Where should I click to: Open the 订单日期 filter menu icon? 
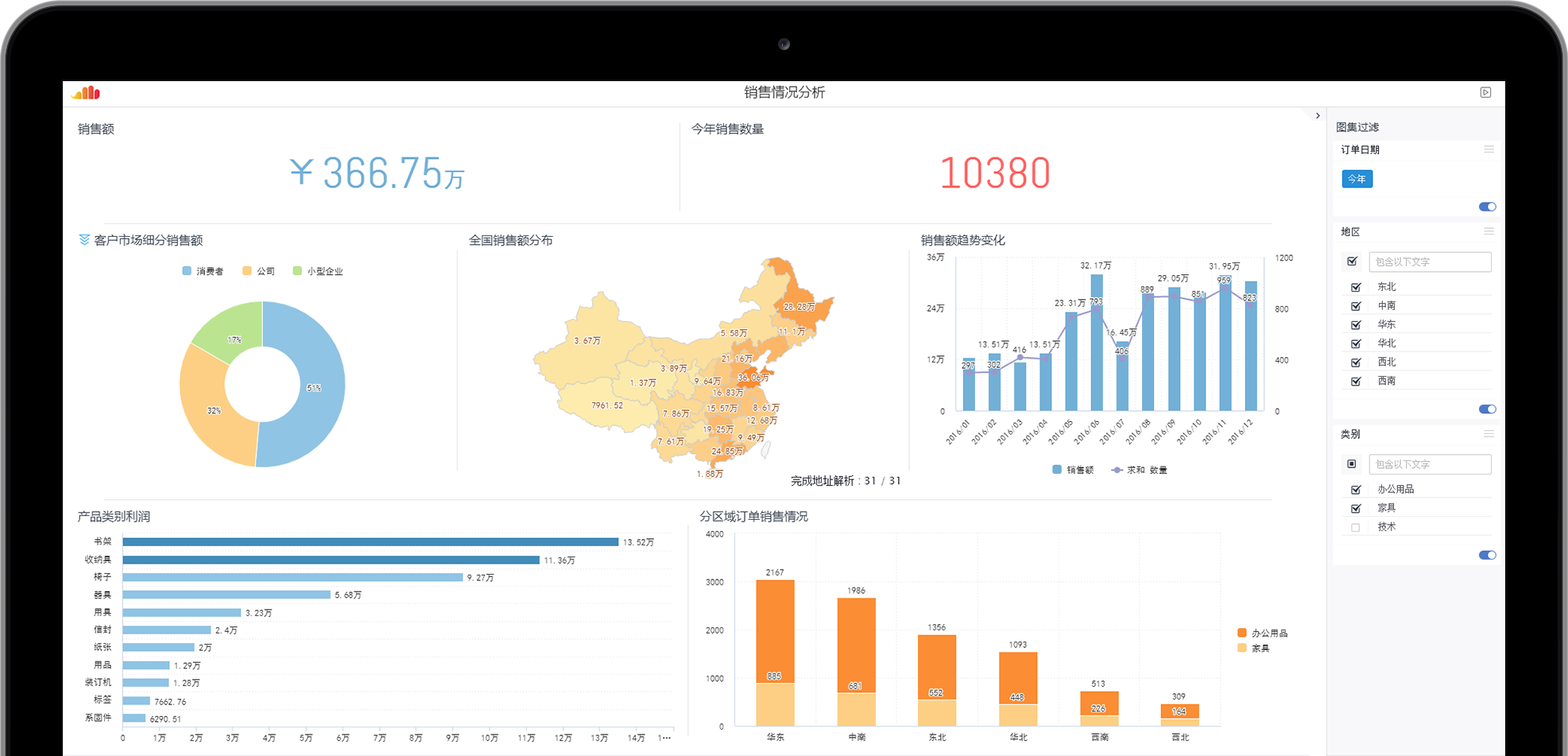click(1489, 149)
